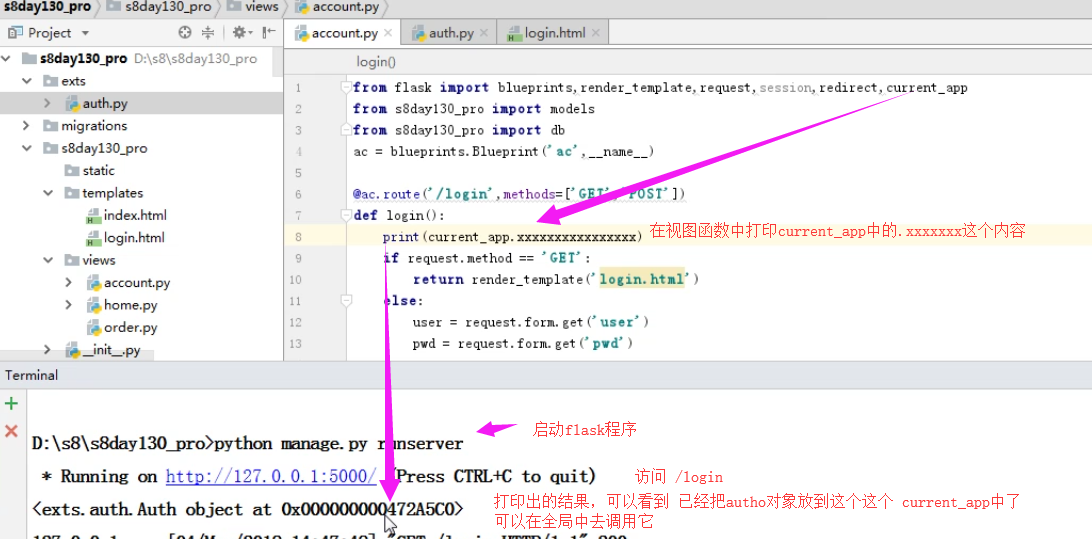Expand the home.py node in tree
This screenshot has height=539, width=1092.
tap(68, 305)
